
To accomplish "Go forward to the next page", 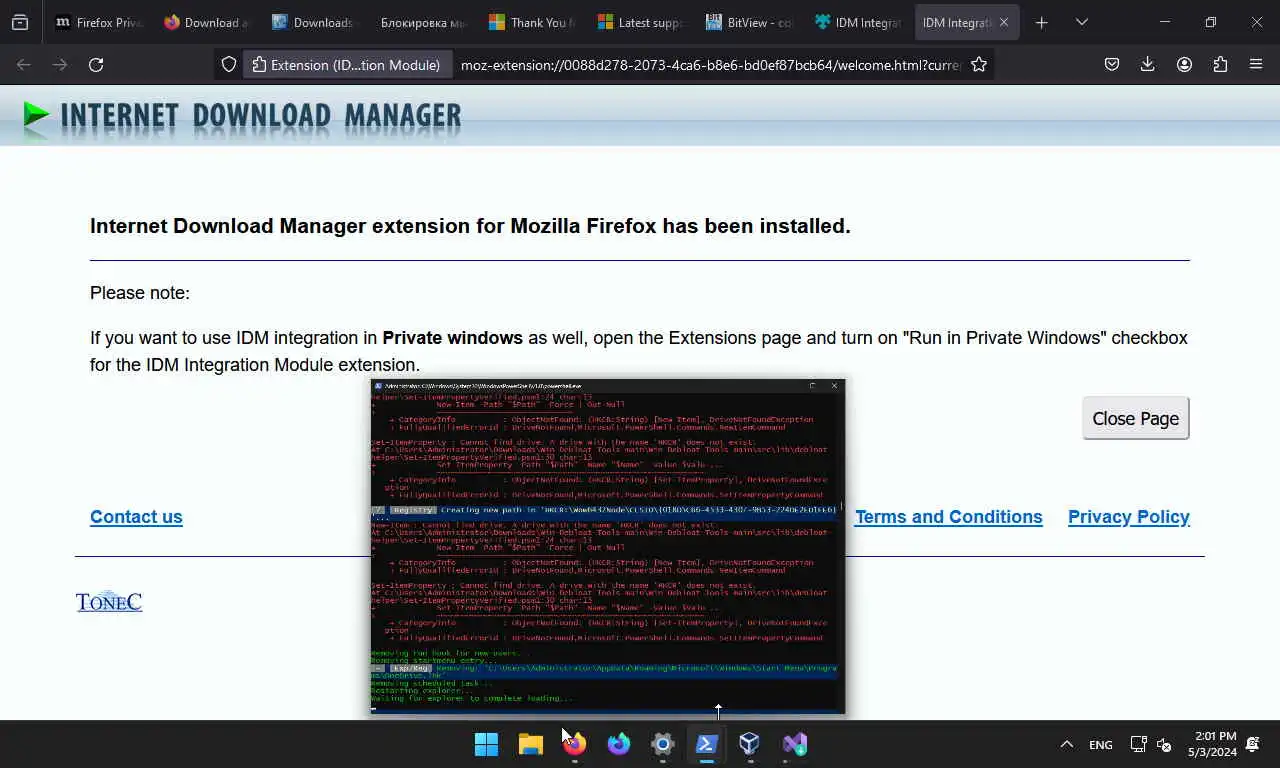I will click(x=60, y=64).
